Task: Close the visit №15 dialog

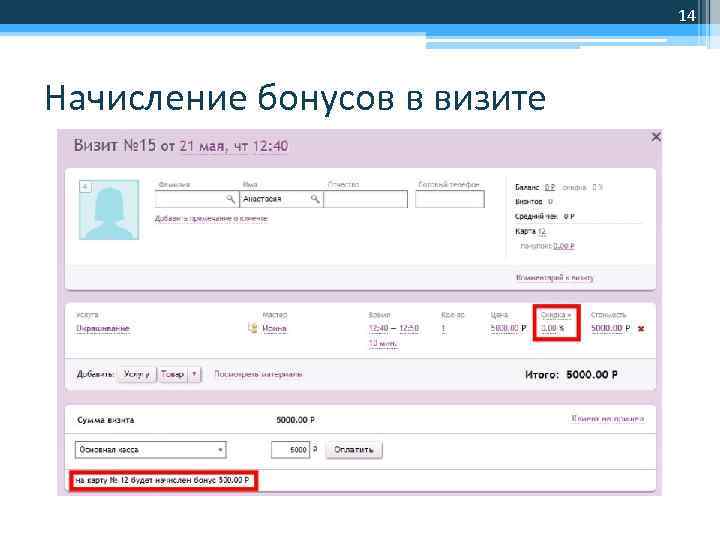Action: click(x=656, y=137)
